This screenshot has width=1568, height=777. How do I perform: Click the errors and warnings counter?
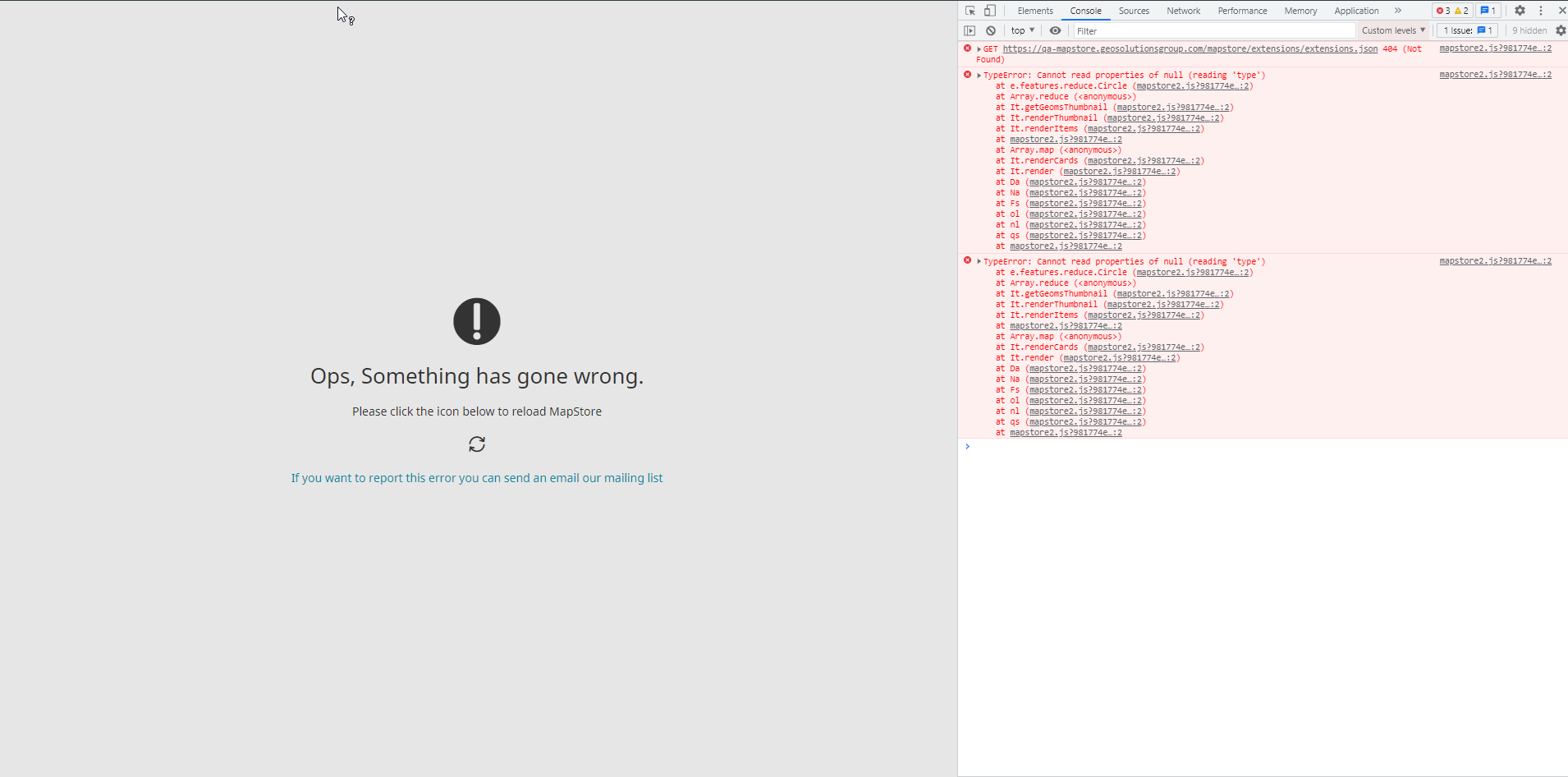coord(1451,11)
